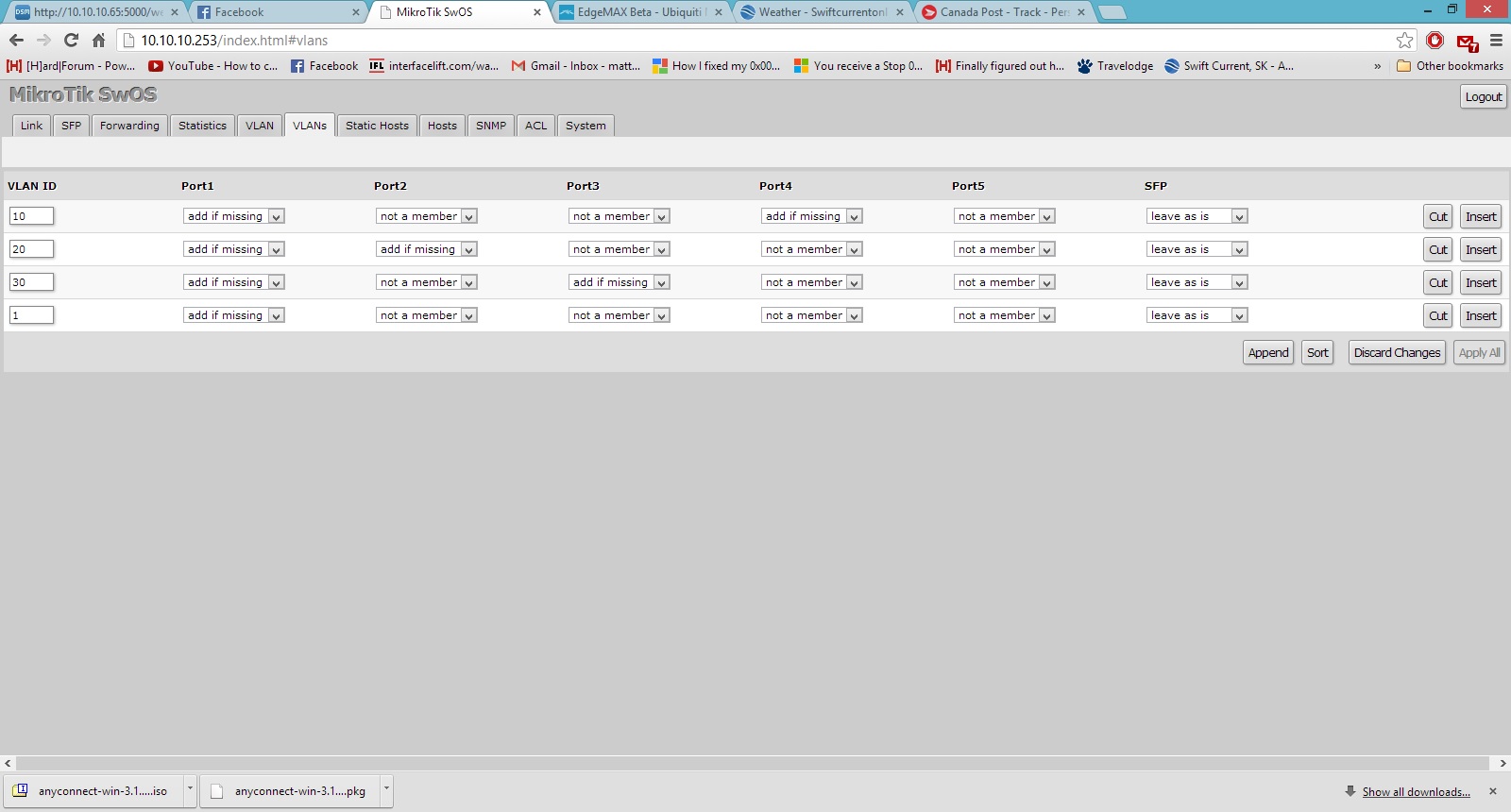
Task: Open Port2 dropdown for VLAN 20
Action: click(x=426, y=249)
